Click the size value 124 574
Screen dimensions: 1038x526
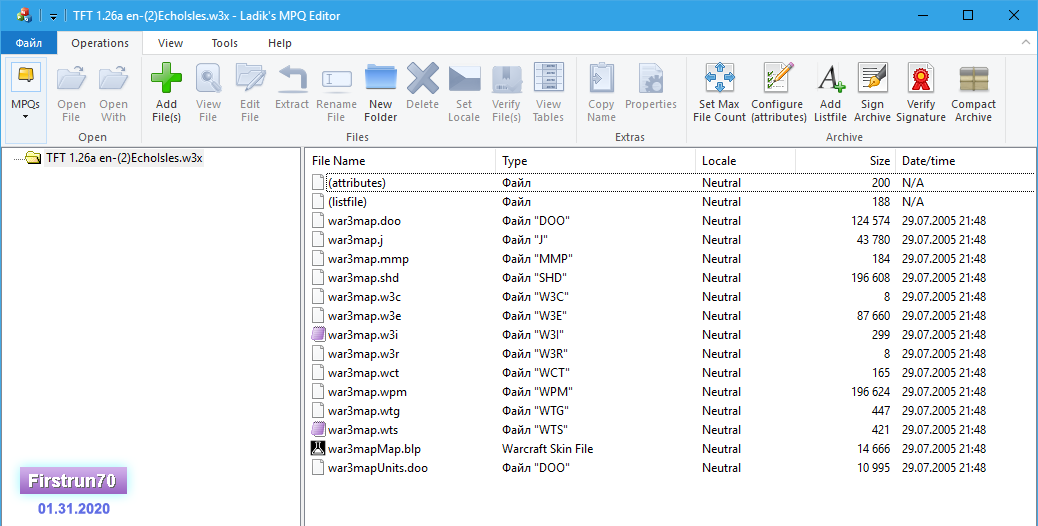871,221
